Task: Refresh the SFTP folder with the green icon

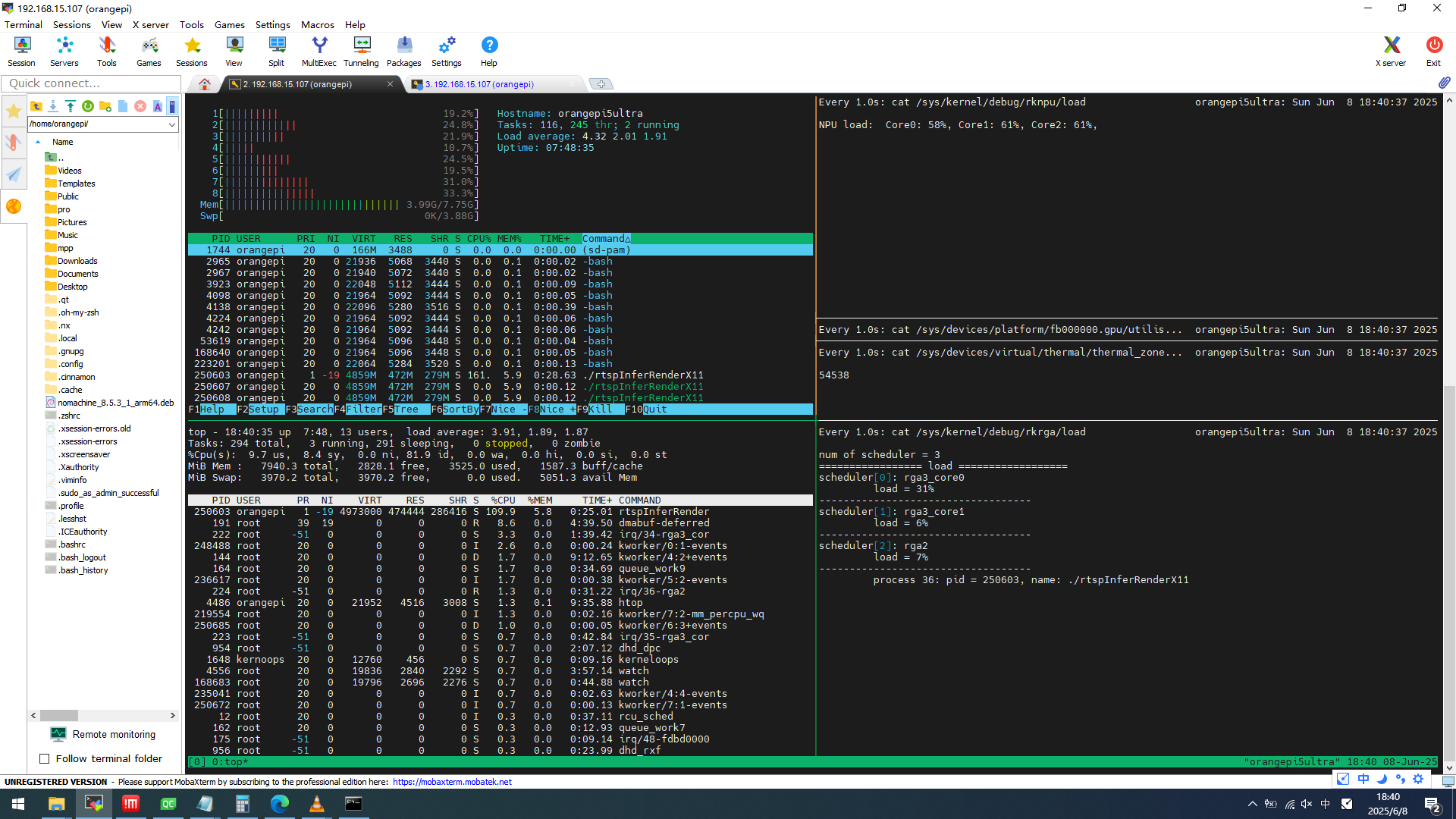Action: (x=88, y=106)
